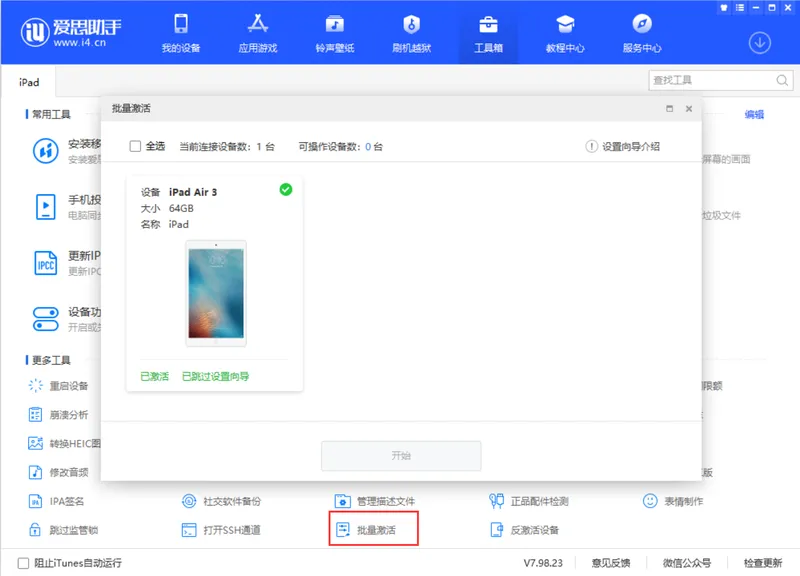The height and width of the screenshot is (576, 800).
Task: Click the download manager arrow icon
Action: [x=759, y=43]
